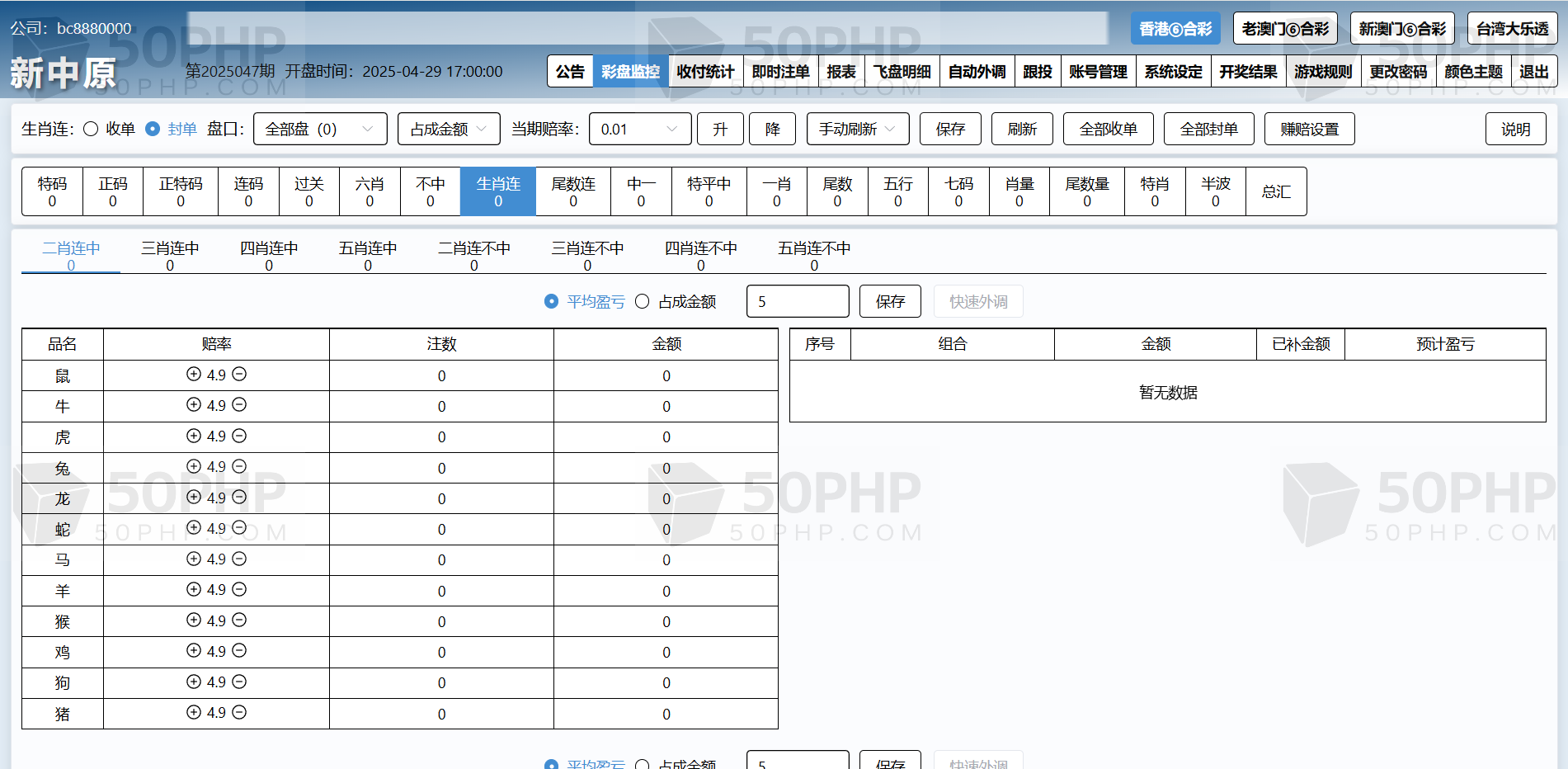Expand the 当期赔率 0.01 dropdown
This screenshot has width=1568, height=769.
pyautogui.click(x=639, y=130)
